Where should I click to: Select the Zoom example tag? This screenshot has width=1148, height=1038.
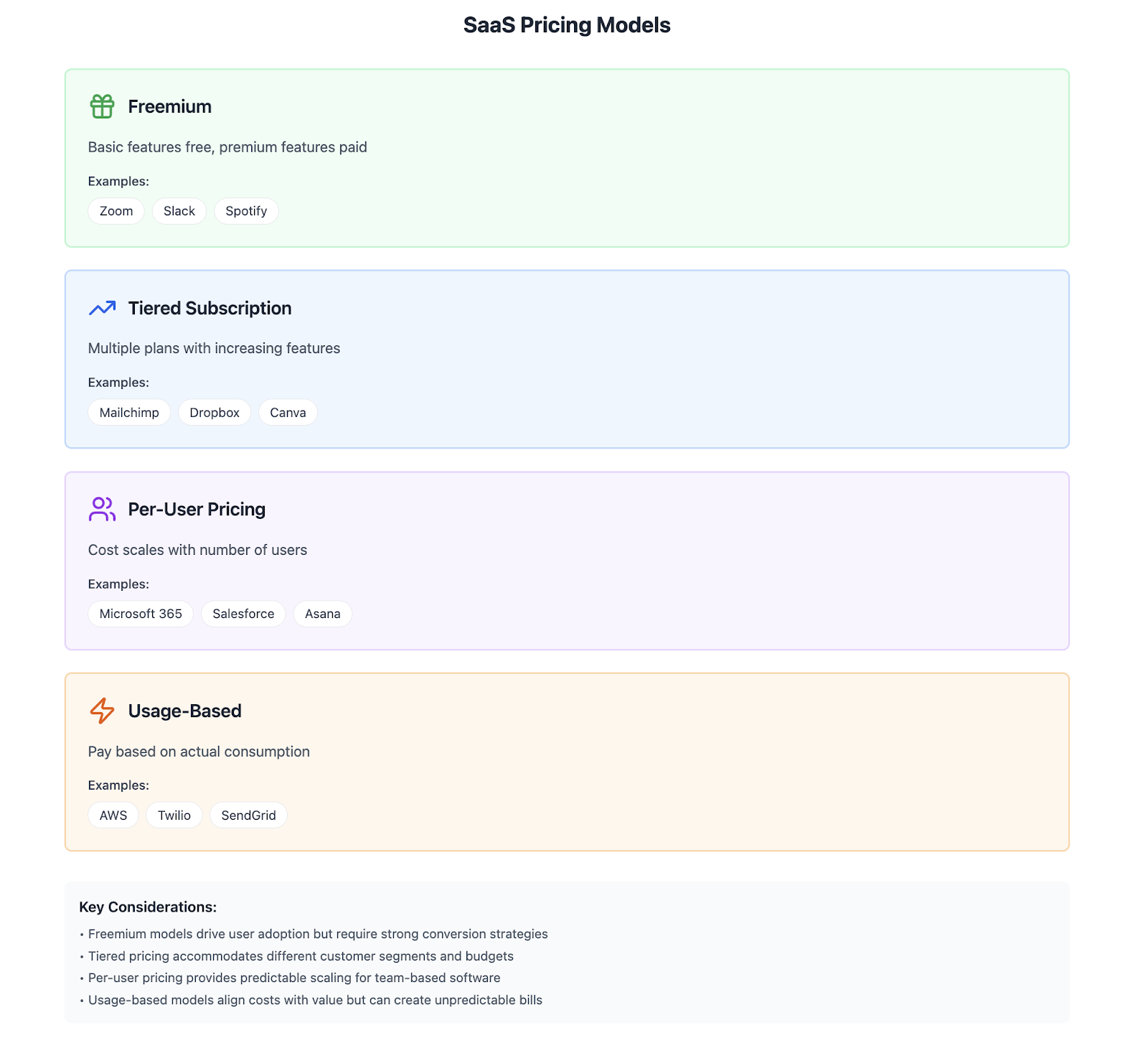tap(116, 211)
